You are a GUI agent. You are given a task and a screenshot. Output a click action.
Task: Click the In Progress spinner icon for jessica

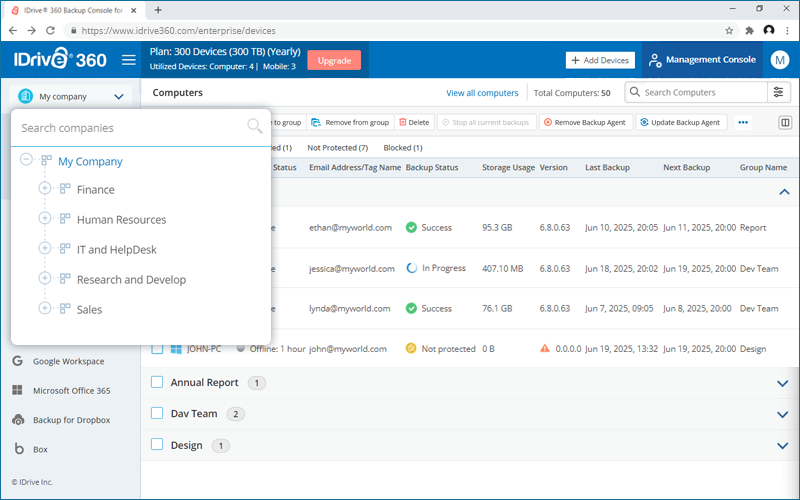(411, 268)
